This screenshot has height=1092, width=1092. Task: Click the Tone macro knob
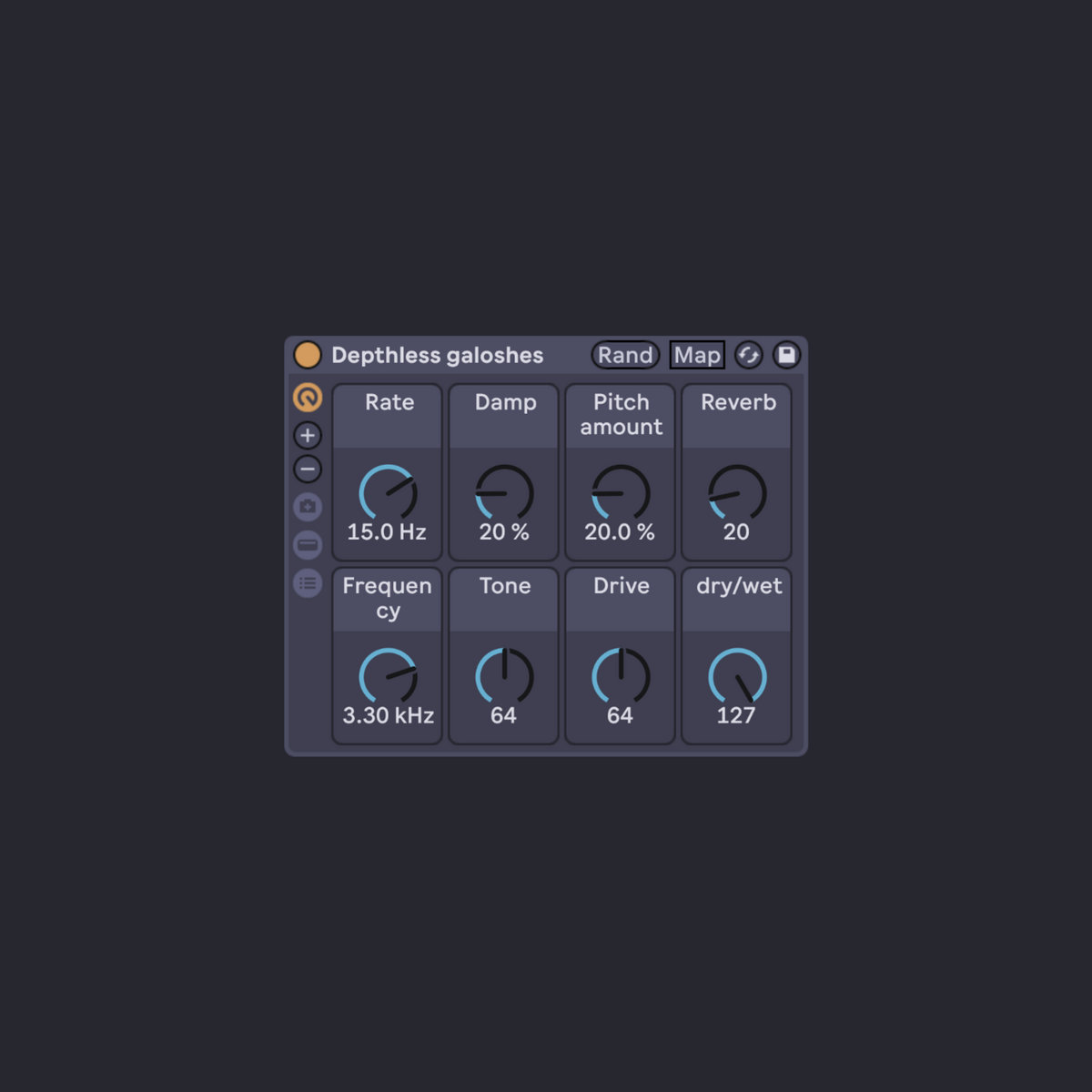tap(504, 676)
